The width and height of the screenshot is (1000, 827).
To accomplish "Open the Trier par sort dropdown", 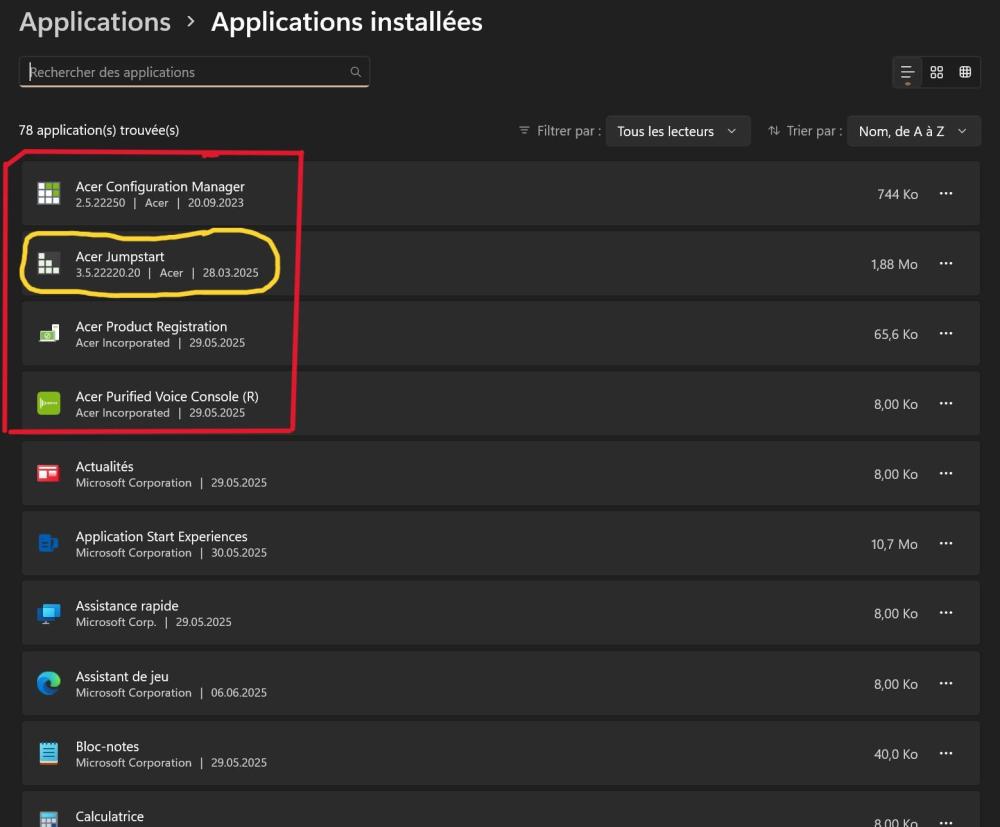I will tap(913, 131).
